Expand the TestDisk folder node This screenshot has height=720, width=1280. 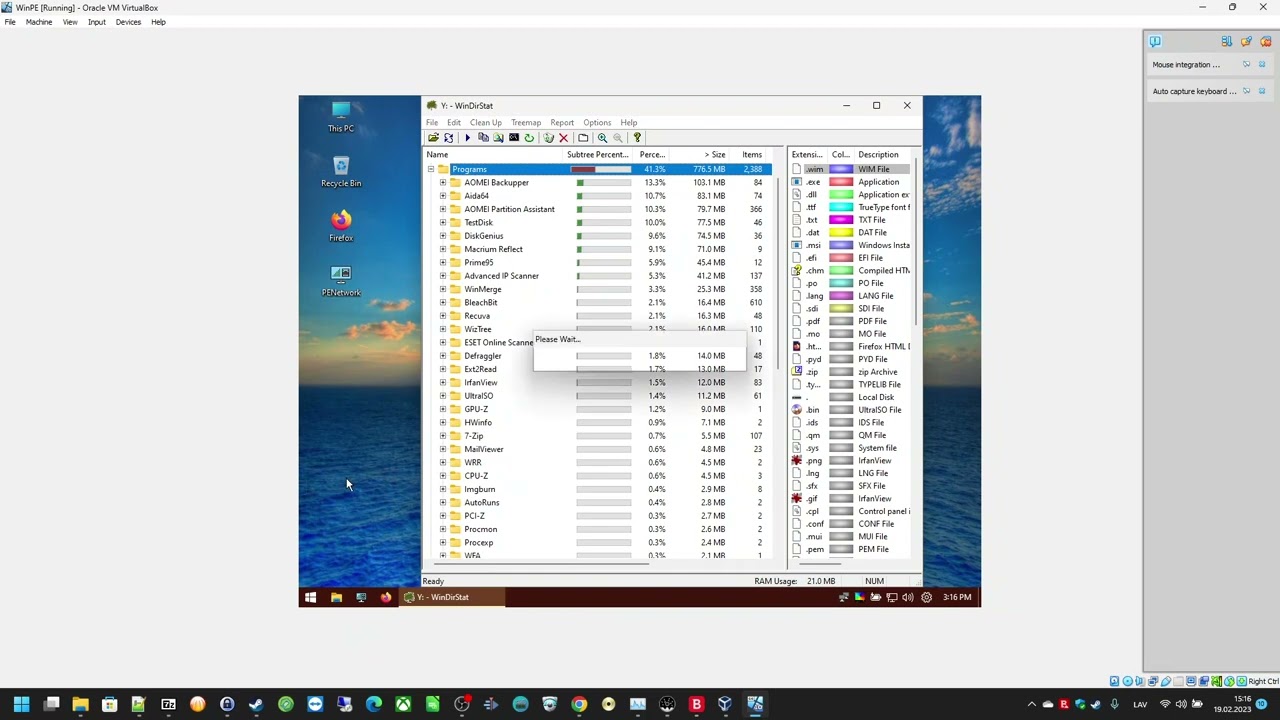[443, 222]
